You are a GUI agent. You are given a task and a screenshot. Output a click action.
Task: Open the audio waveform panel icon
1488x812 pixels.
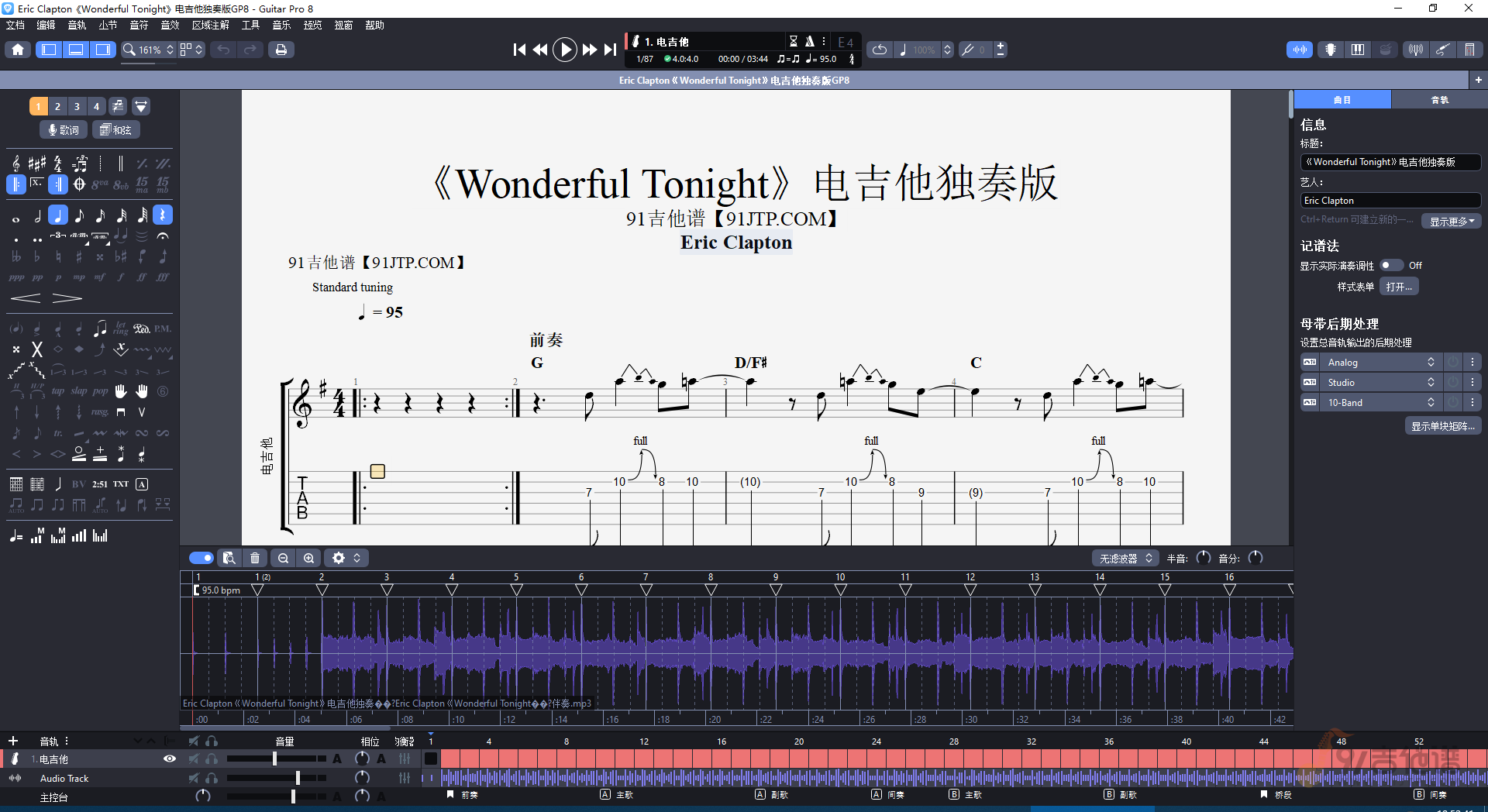1300,50
